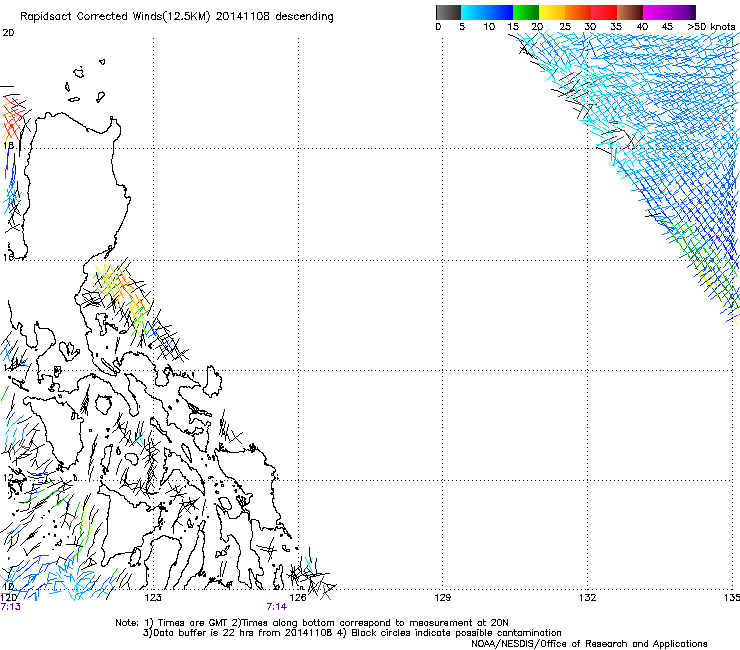Screen dimensions: 740x650
Task: Click the '>50 knots' legend label
Action: click(711, 27)
